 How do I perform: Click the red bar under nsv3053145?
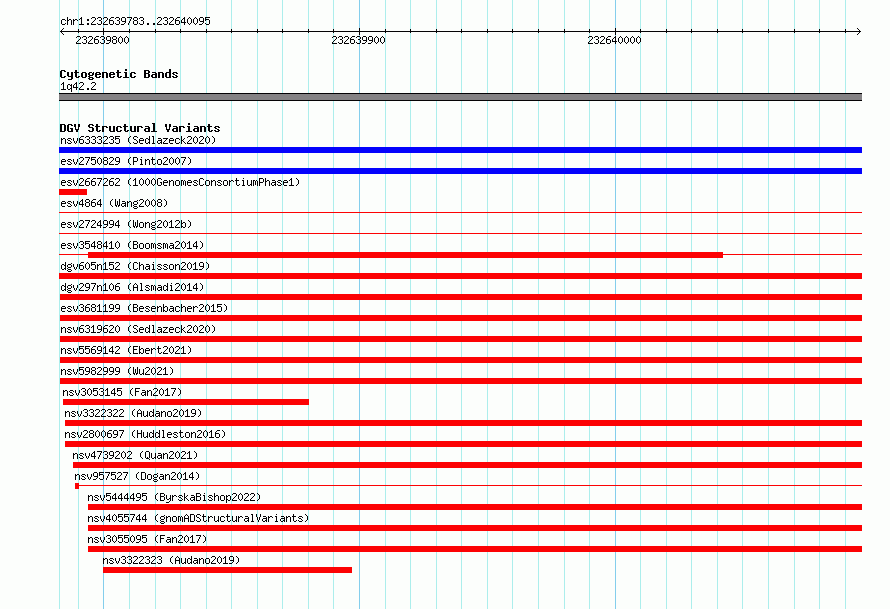click(x=186, y=402)
